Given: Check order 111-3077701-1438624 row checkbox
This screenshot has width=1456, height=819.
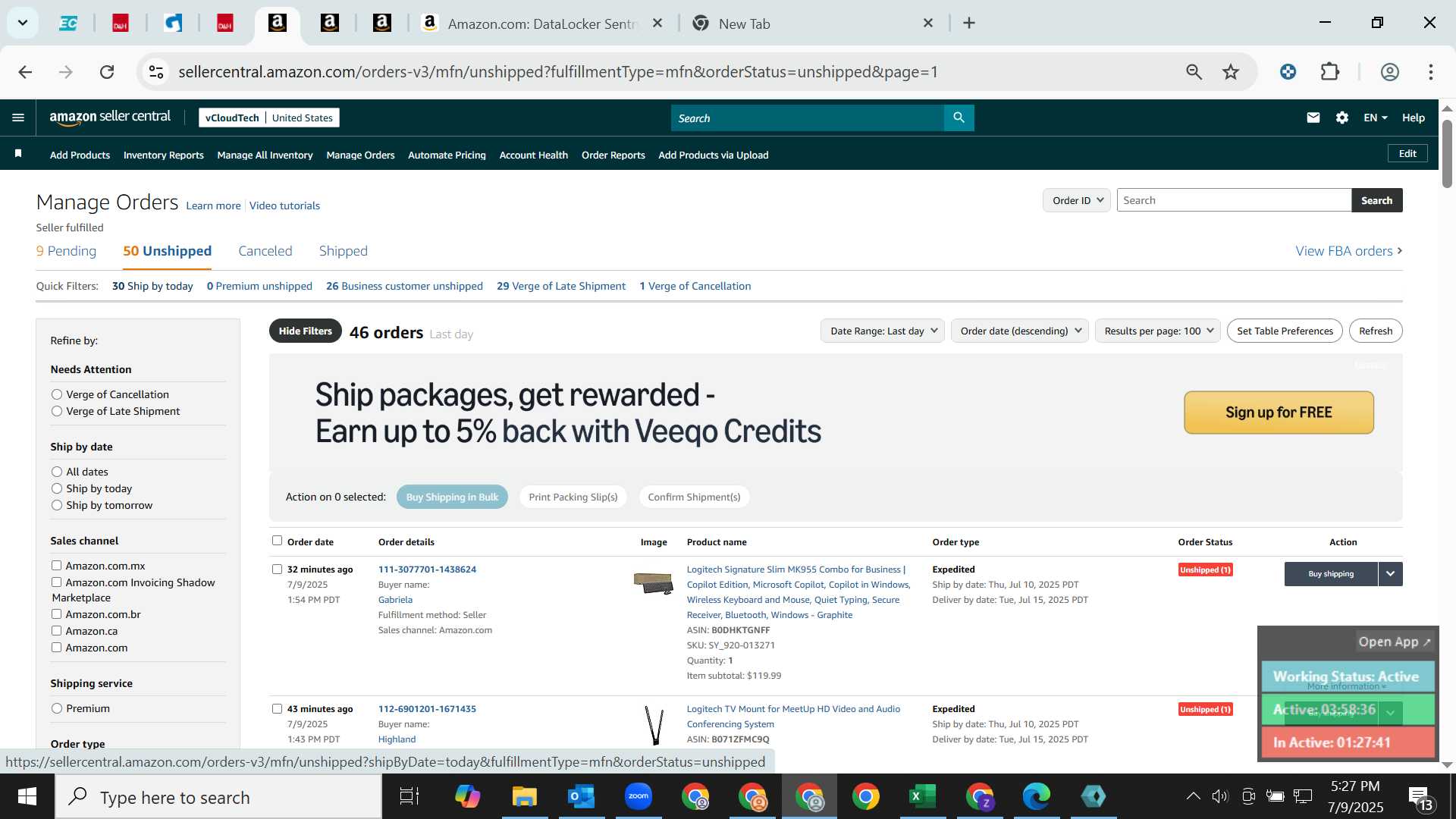Looking at the screenshot, I should (x=277, y=569).
